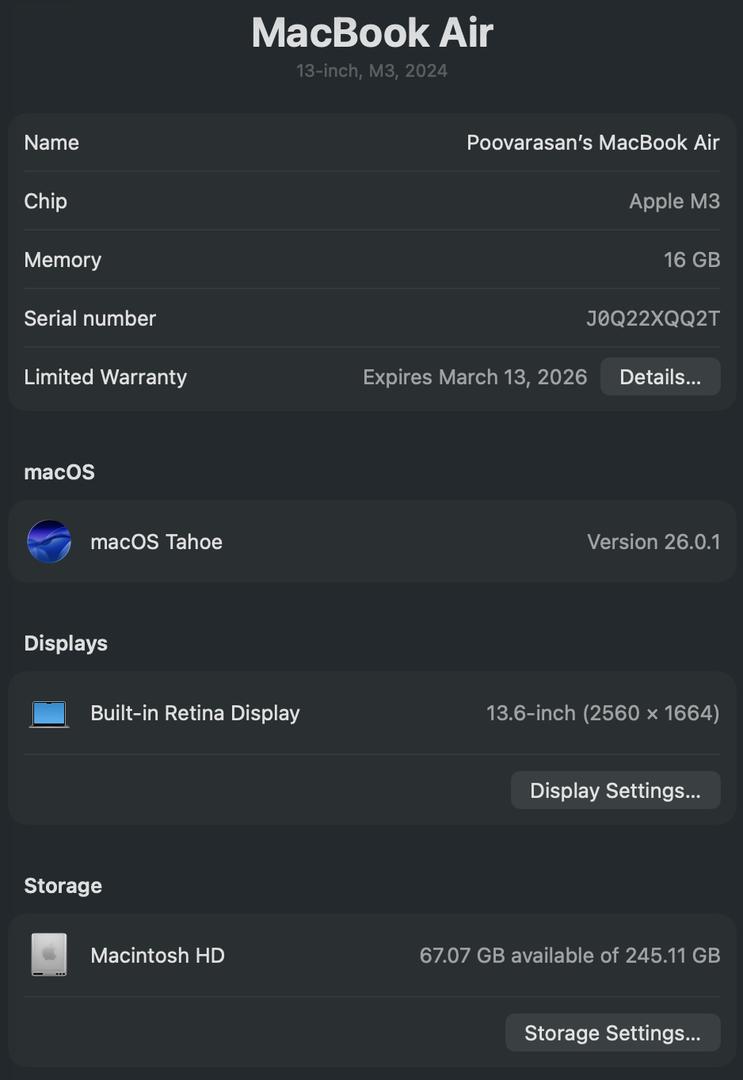
Task: Click the 13-inch, M3, 2024 model subtitle
Action: pyautogui.click(x=372, y=71)
